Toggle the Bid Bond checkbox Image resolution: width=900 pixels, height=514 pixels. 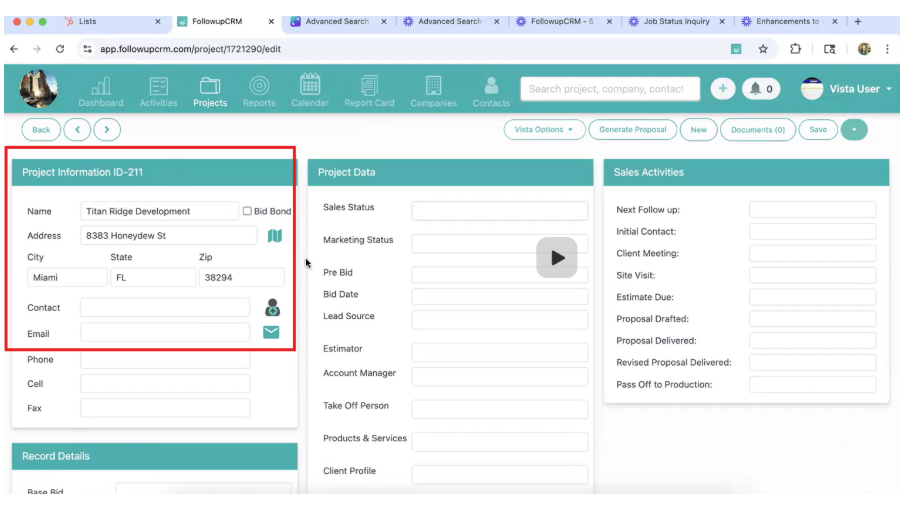pos(247,211)
